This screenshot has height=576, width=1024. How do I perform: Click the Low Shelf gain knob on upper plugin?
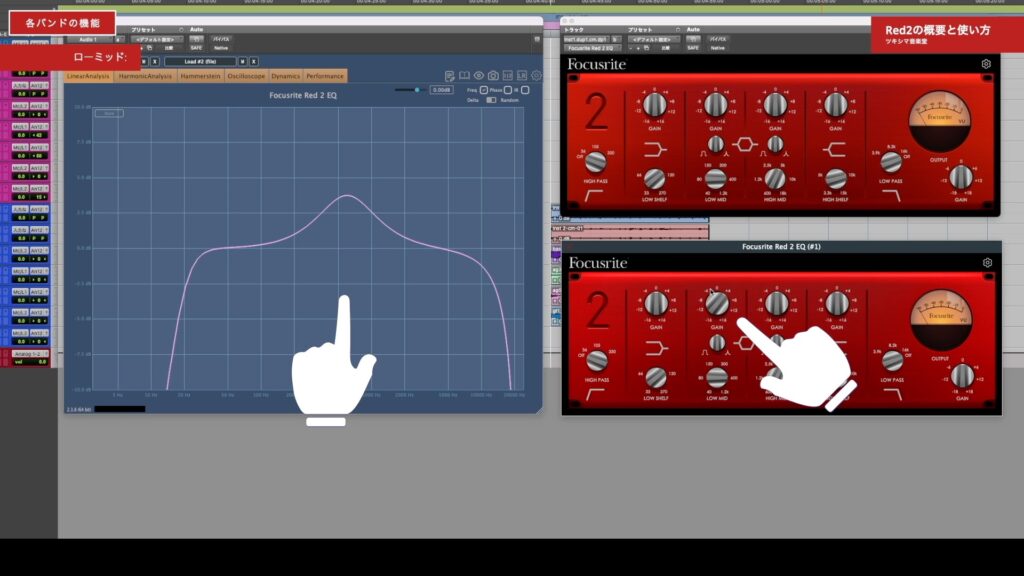coord(654,104)
